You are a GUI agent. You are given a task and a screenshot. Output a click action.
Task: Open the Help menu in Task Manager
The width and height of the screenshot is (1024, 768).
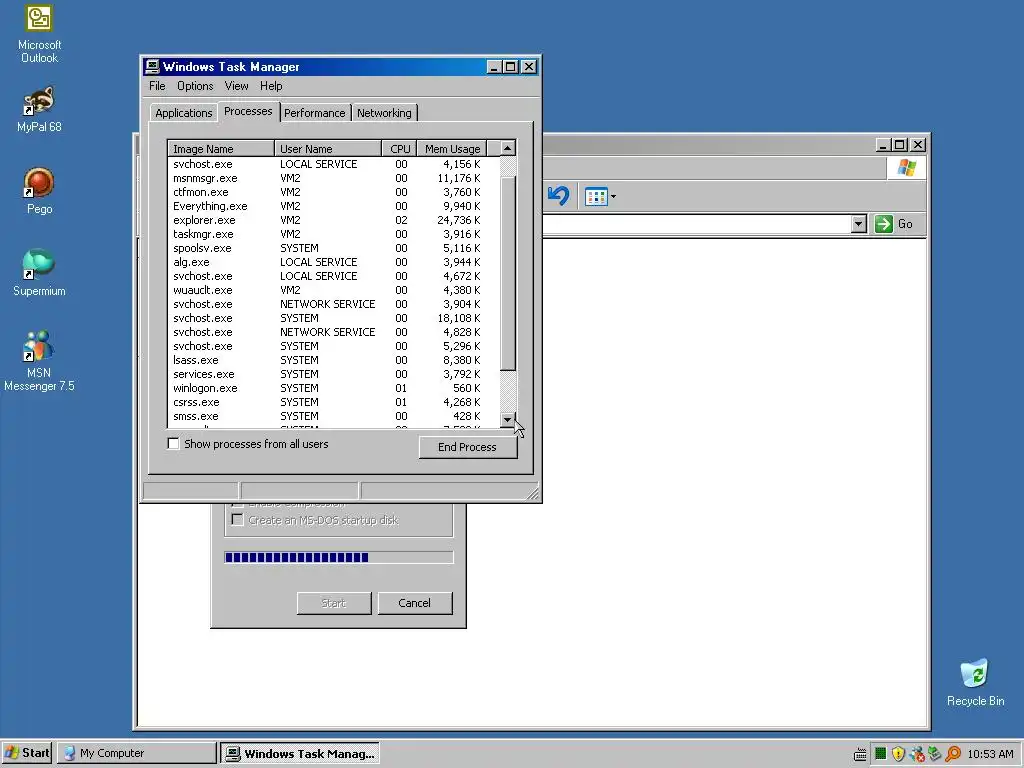coord(271,86)
